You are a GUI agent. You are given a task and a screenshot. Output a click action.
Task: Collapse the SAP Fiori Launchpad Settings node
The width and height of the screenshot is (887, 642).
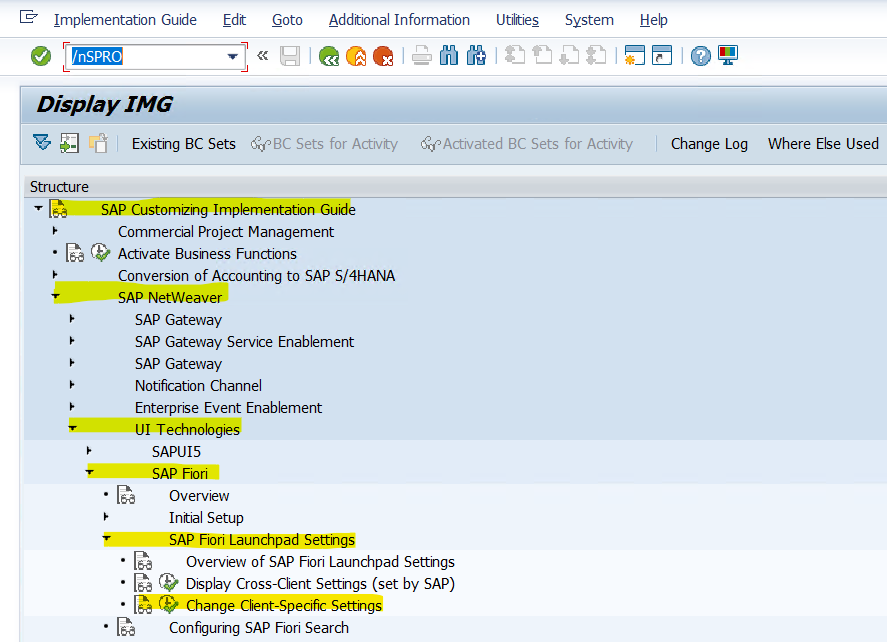pyautogui.click(x=106, y=539)
